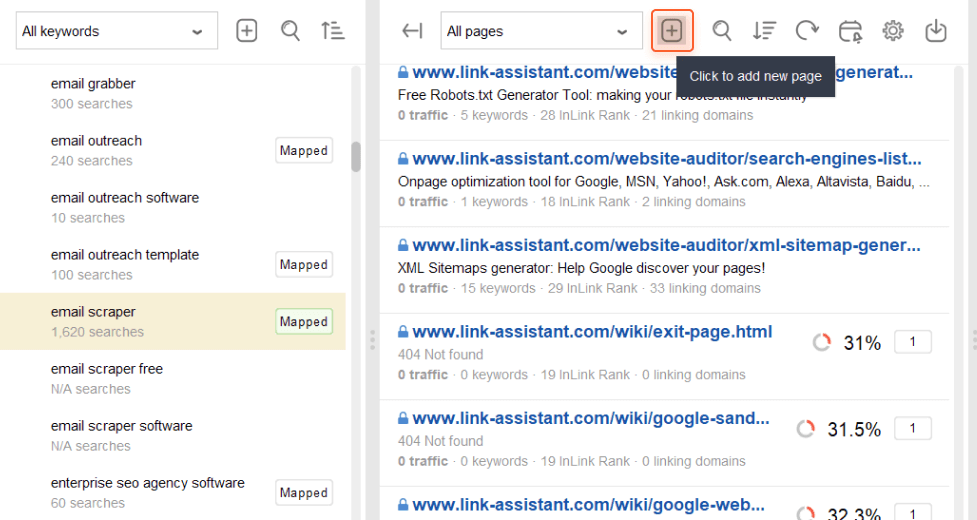Click the 31.5% optimization progress ring
The height and width of the screenshot is (520, 977).
[806, 429]
